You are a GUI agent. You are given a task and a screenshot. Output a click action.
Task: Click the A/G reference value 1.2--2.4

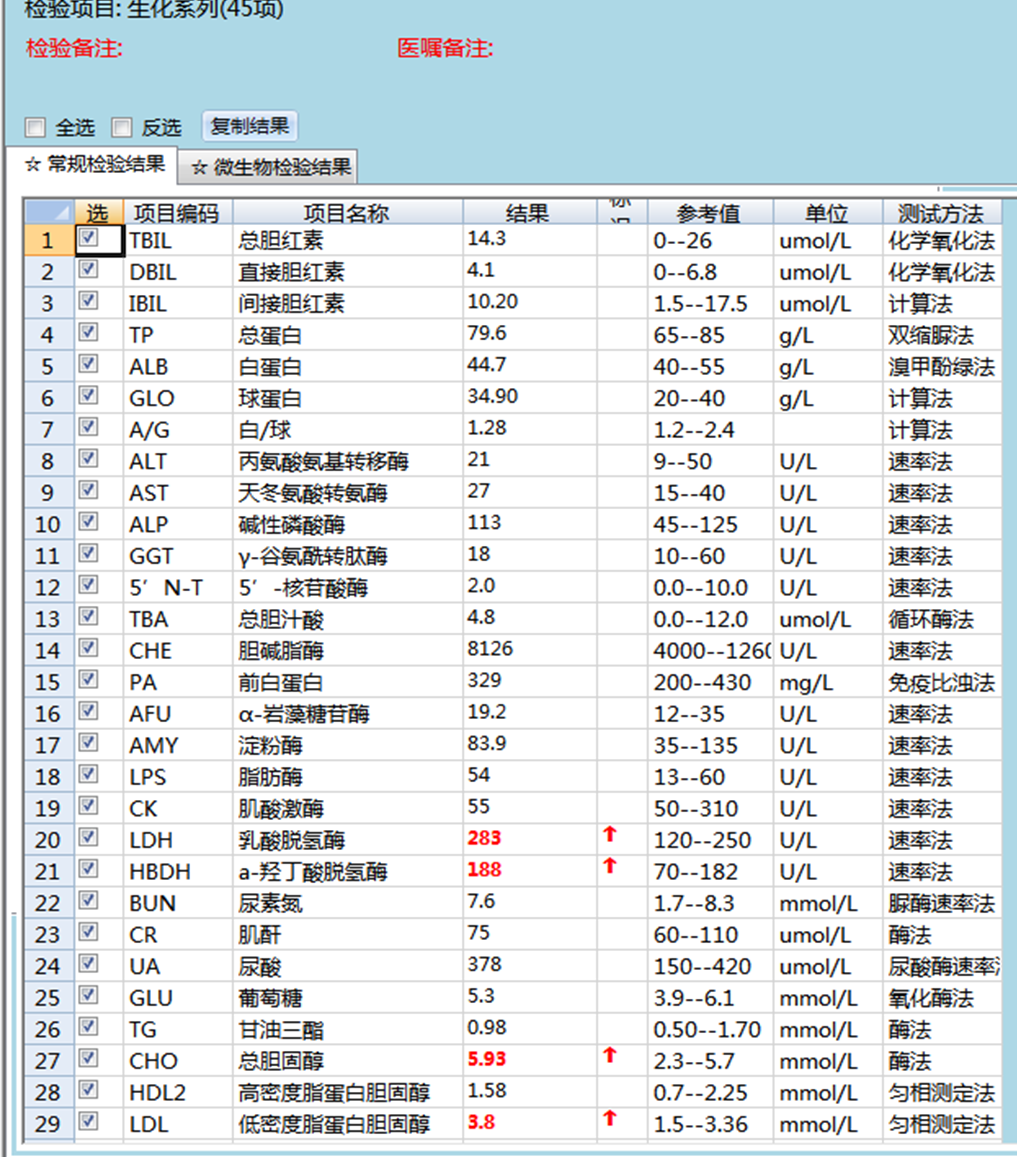point(694,430)
